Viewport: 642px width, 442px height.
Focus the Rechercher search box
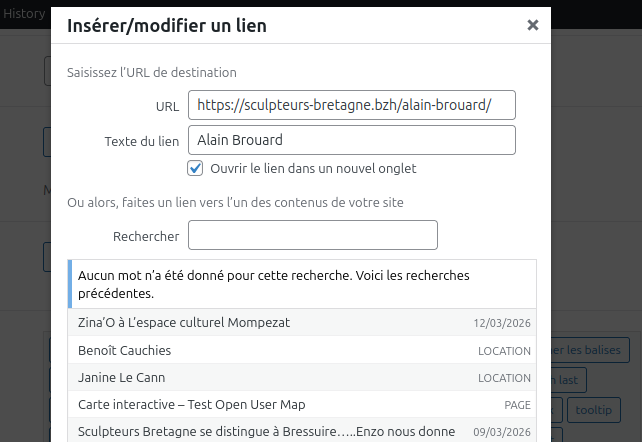313,236
